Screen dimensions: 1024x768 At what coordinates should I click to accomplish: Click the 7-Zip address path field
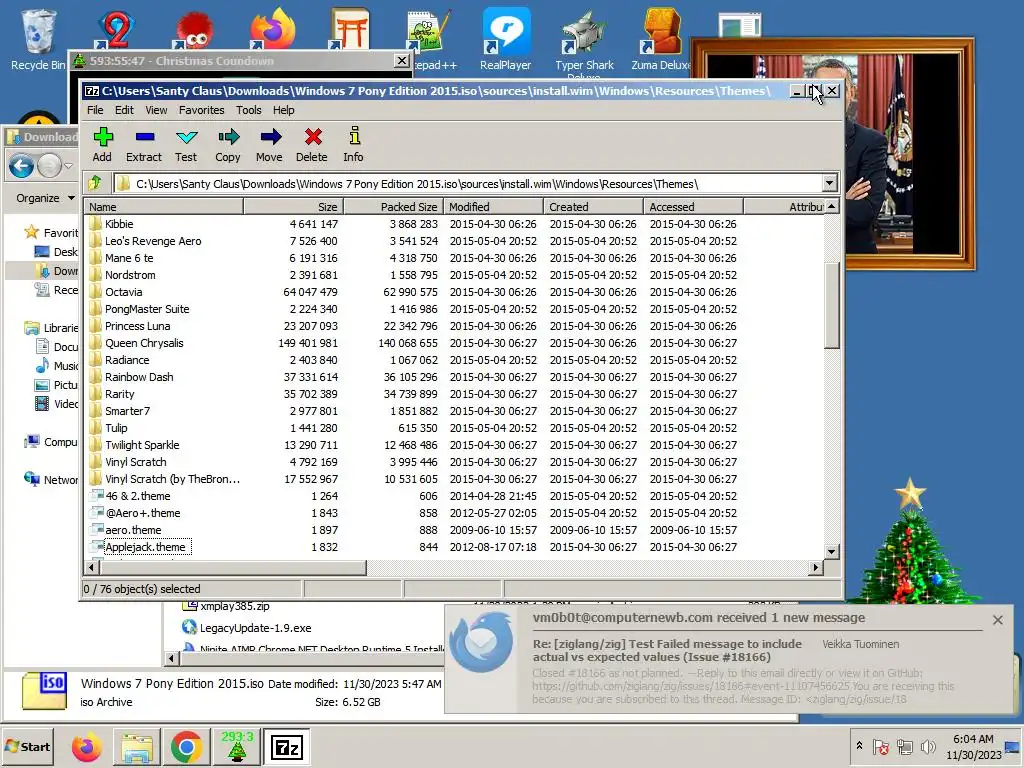[x=467, y=184]
